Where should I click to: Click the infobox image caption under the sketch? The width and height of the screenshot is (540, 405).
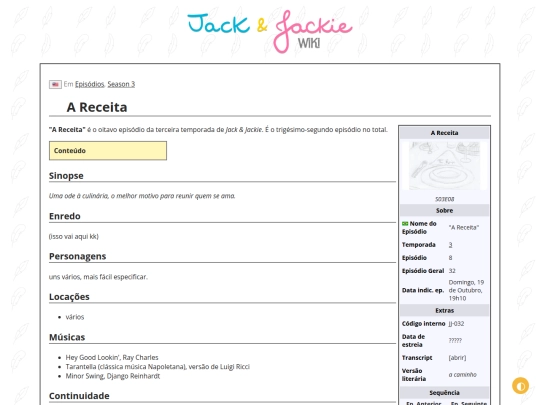[444, 199]
